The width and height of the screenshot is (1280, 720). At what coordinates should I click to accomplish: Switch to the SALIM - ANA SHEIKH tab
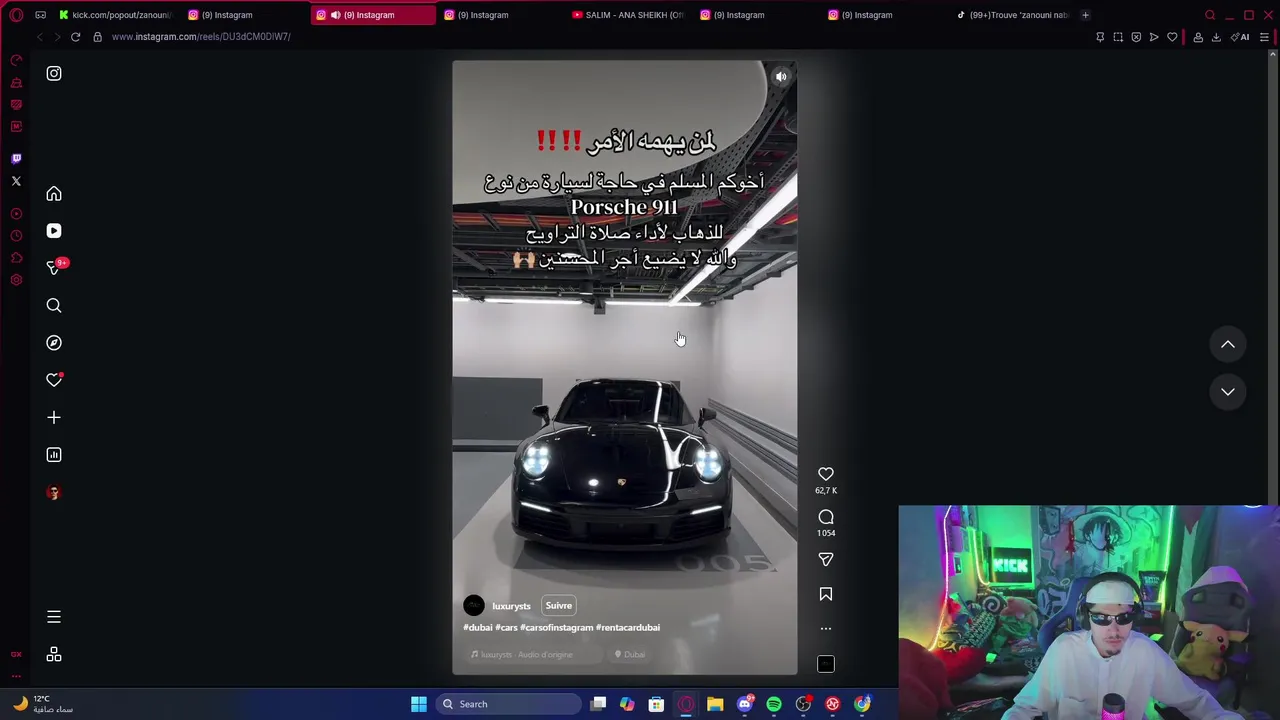630,15
